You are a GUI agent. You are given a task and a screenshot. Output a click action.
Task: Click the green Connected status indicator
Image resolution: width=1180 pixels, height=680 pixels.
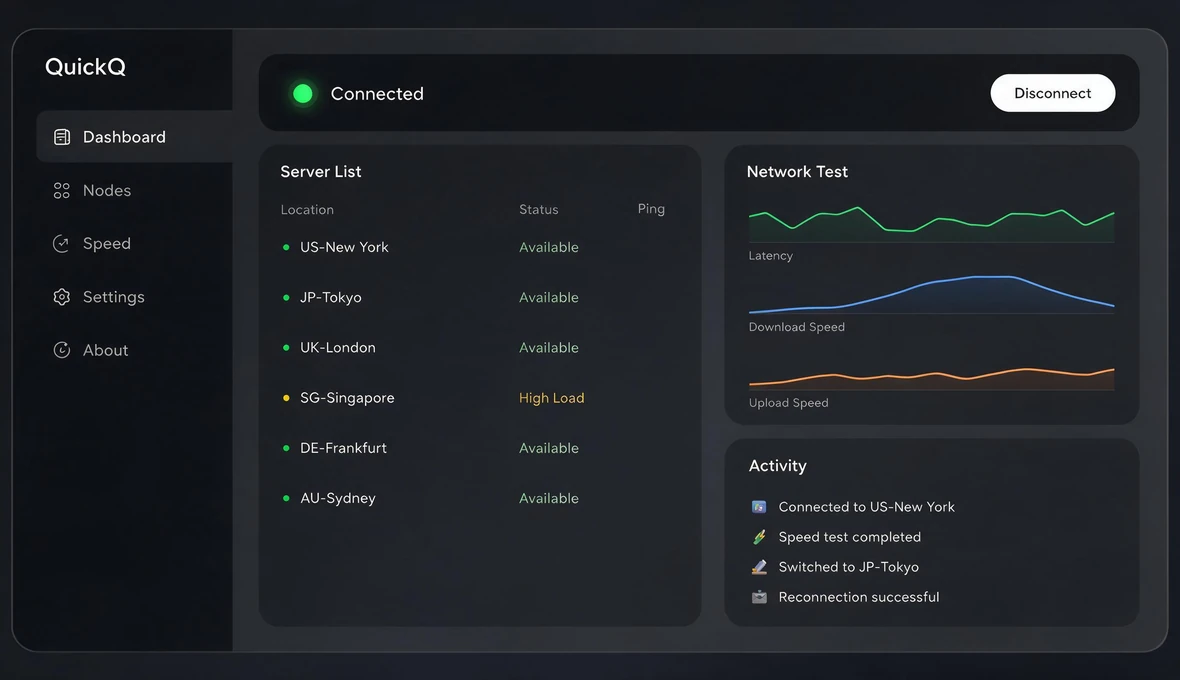(x=303, y=93)
